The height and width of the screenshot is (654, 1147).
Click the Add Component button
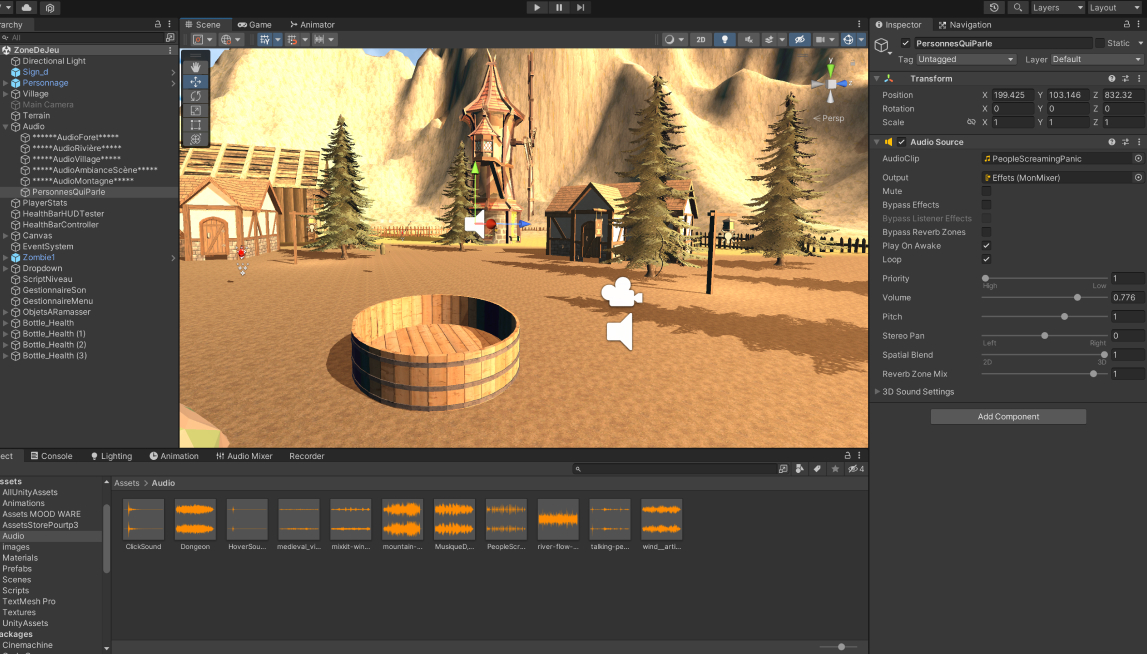(x=1008, y=417)
